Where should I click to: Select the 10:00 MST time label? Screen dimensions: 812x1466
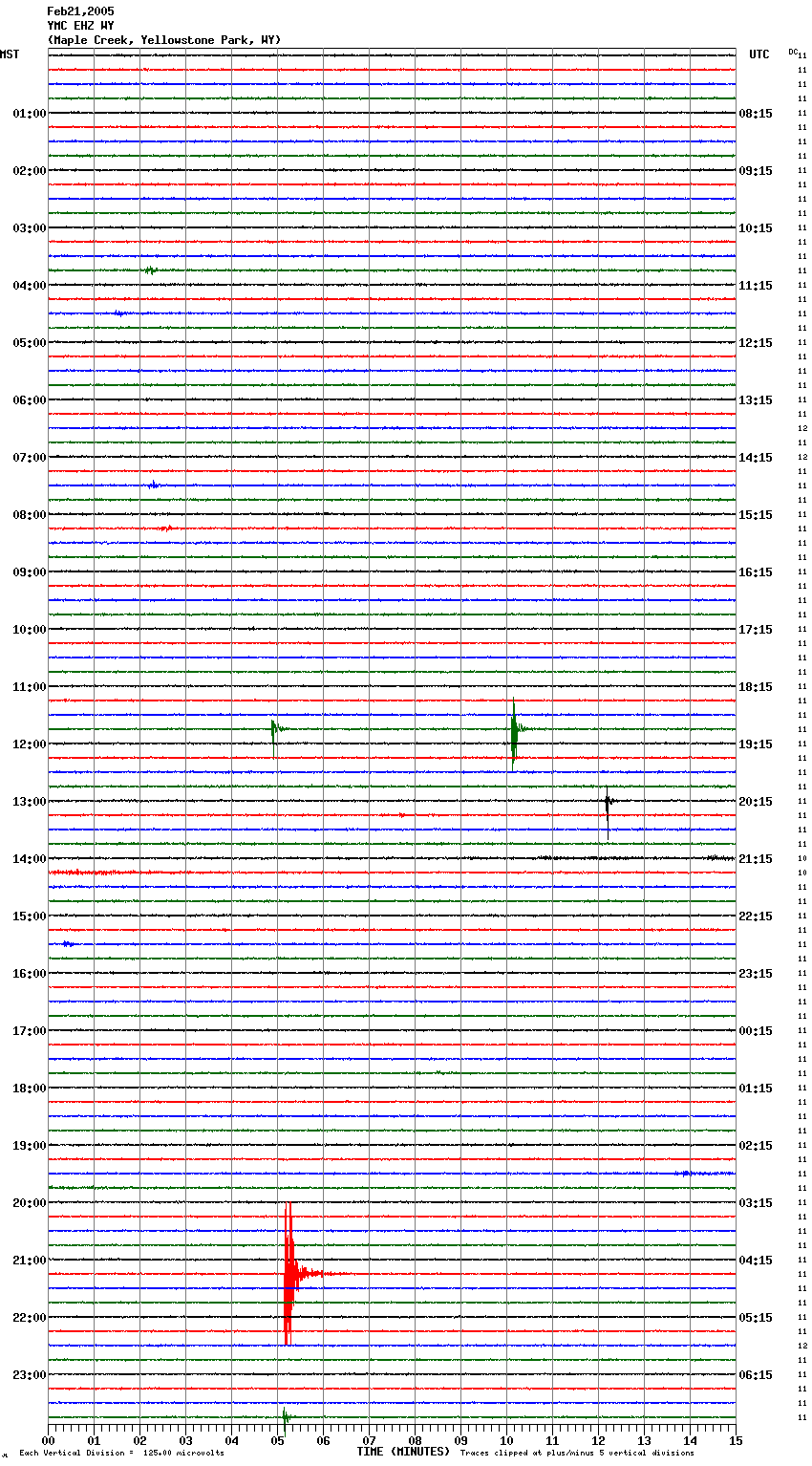pyautogui.click(x=30, y=630)
